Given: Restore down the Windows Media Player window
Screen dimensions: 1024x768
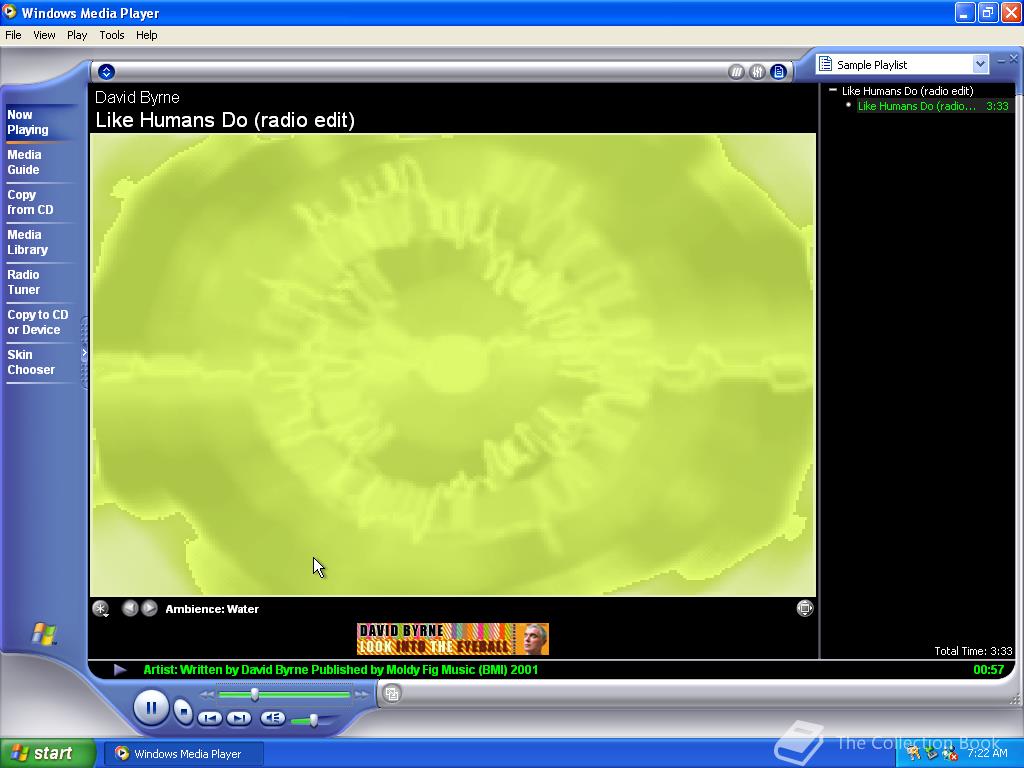Looking at the screenshot, I should point(988,12).
